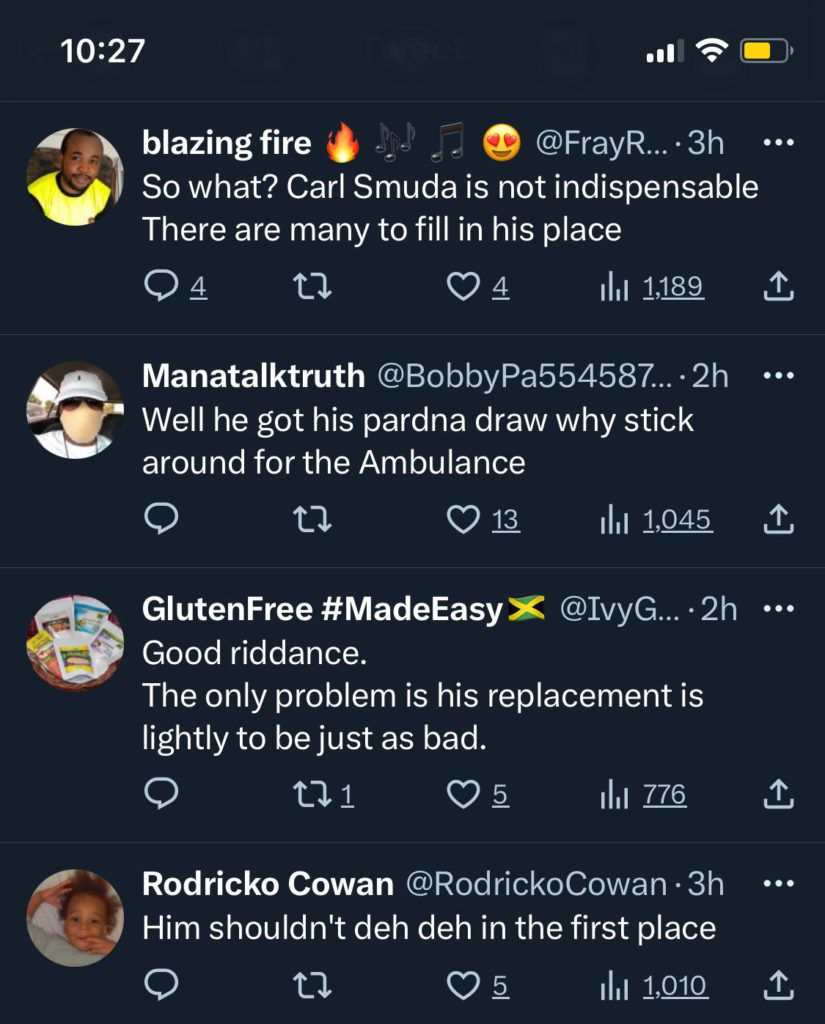Reply to blazing fire's tweet

pos(161,286)
